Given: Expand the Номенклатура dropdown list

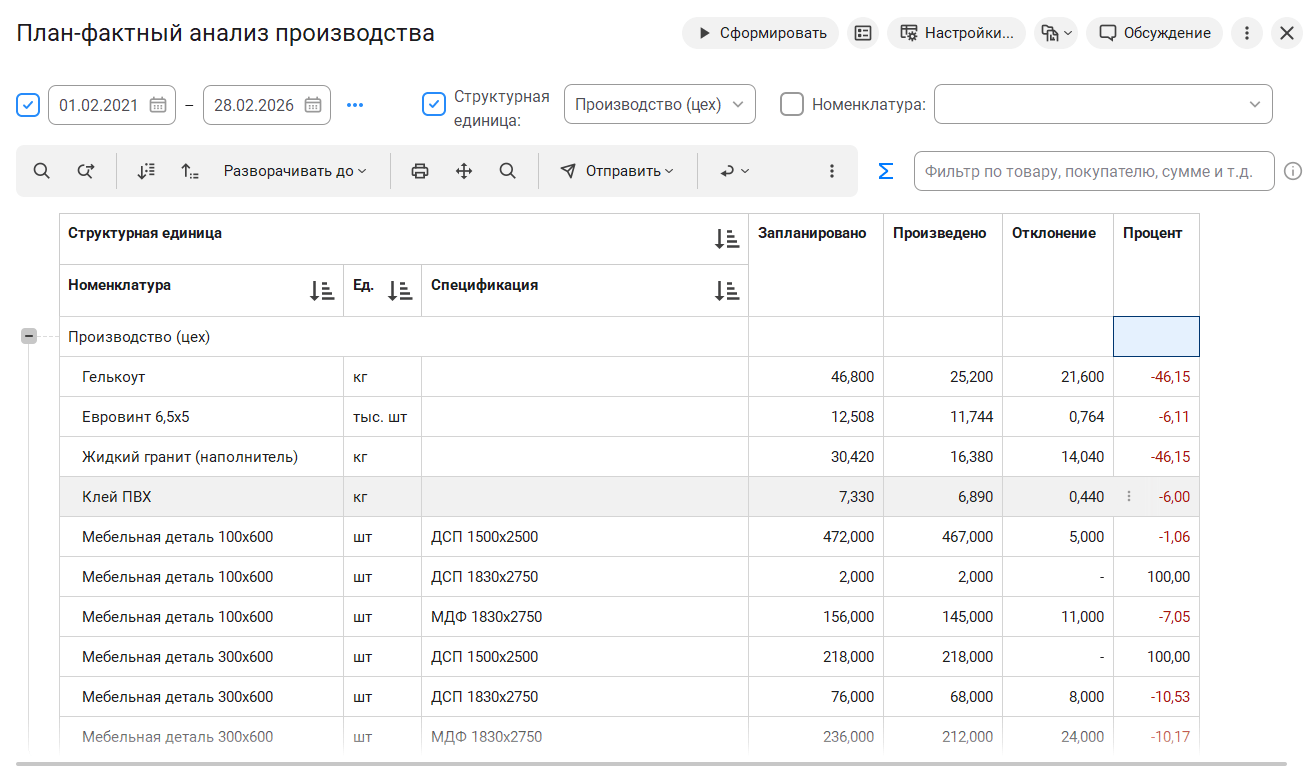Looking at the screenshot, I should (x=1254, y=104).
